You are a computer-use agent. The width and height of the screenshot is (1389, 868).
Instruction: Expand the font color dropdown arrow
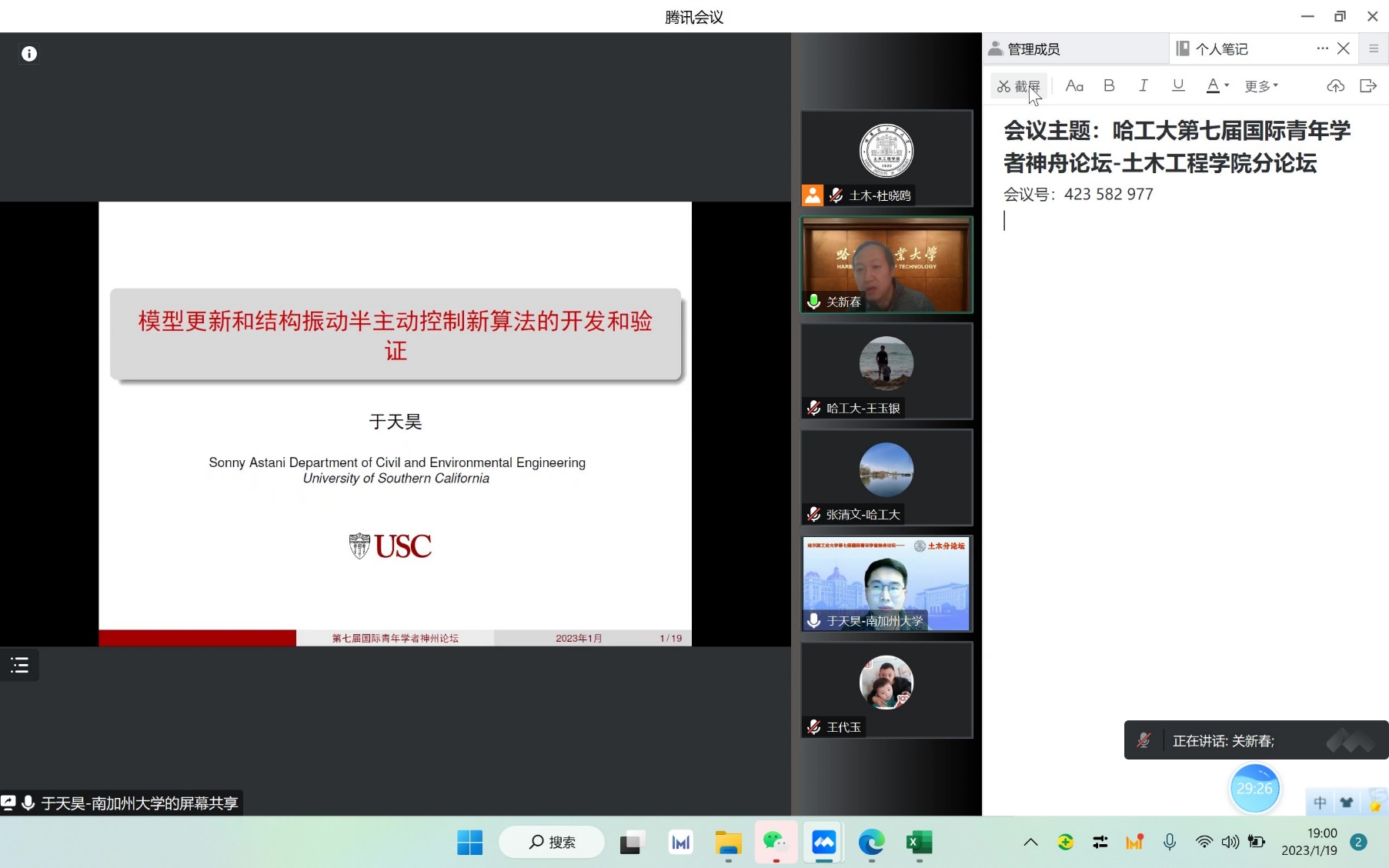pyautogui.click(x=1227, y=86)
